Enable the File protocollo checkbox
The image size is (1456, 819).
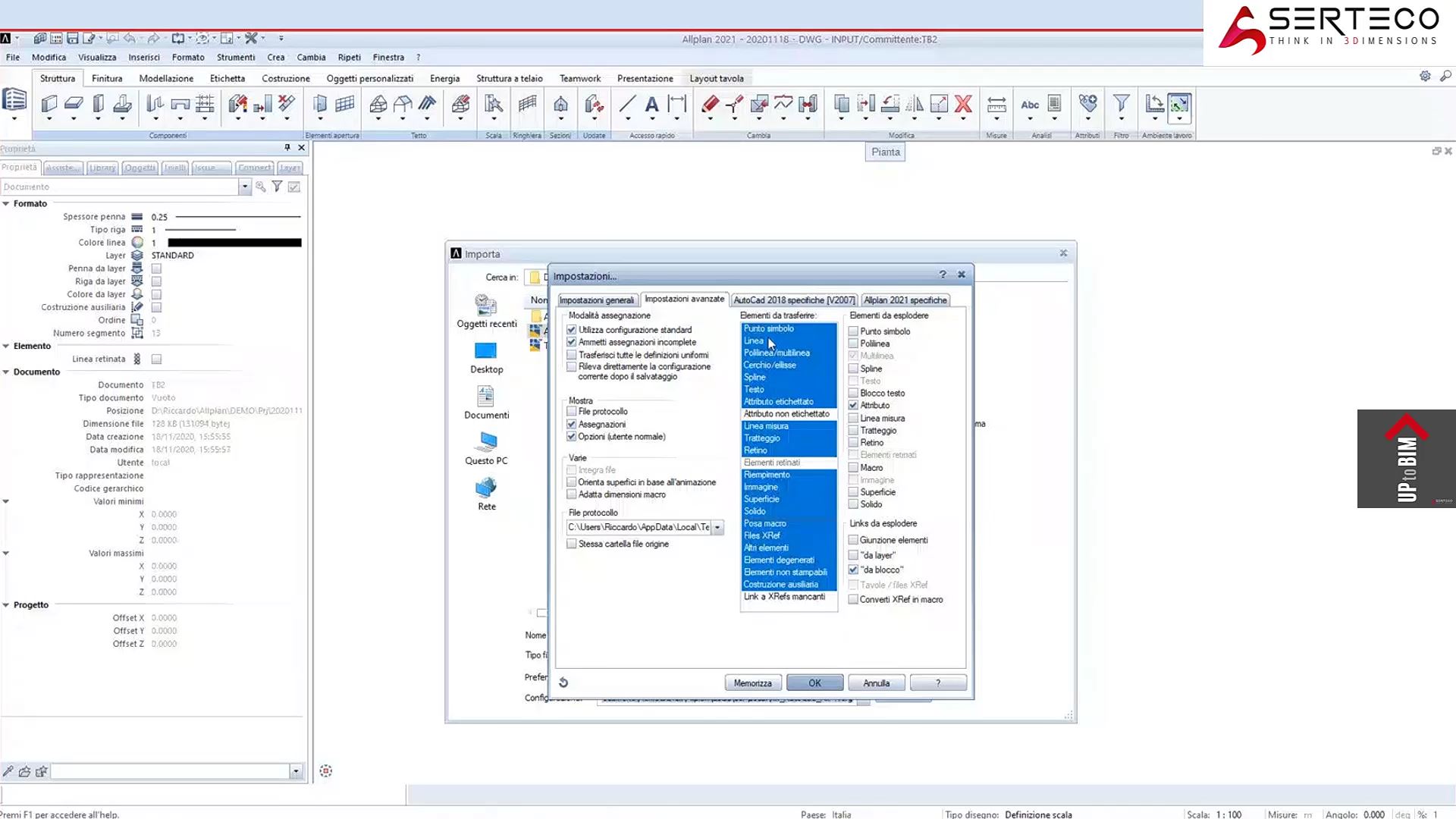tap(572, 412)
